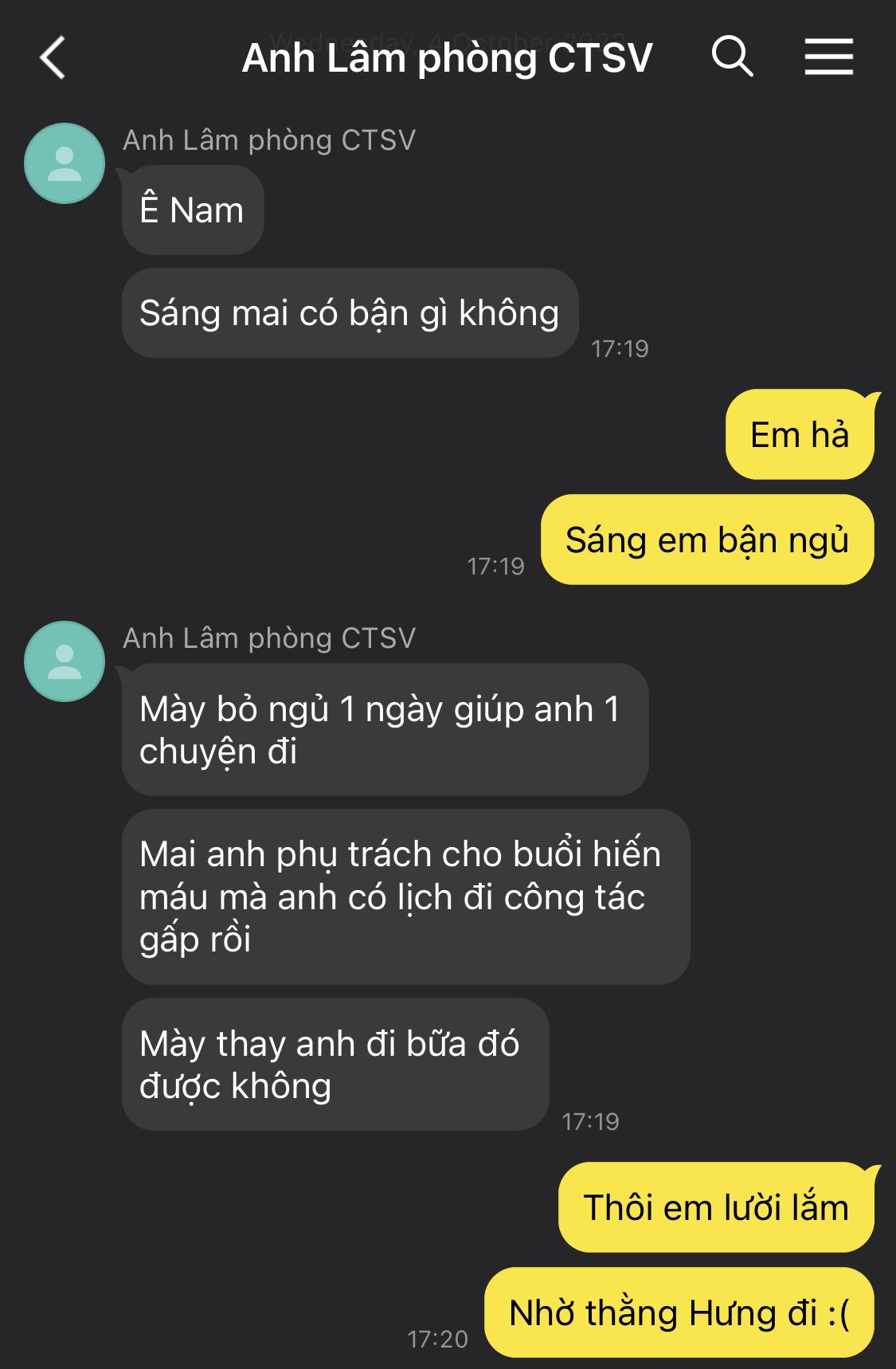Open the search magnifier icon
This screenshot has height=1369, width=896.
tap(732, 57)
